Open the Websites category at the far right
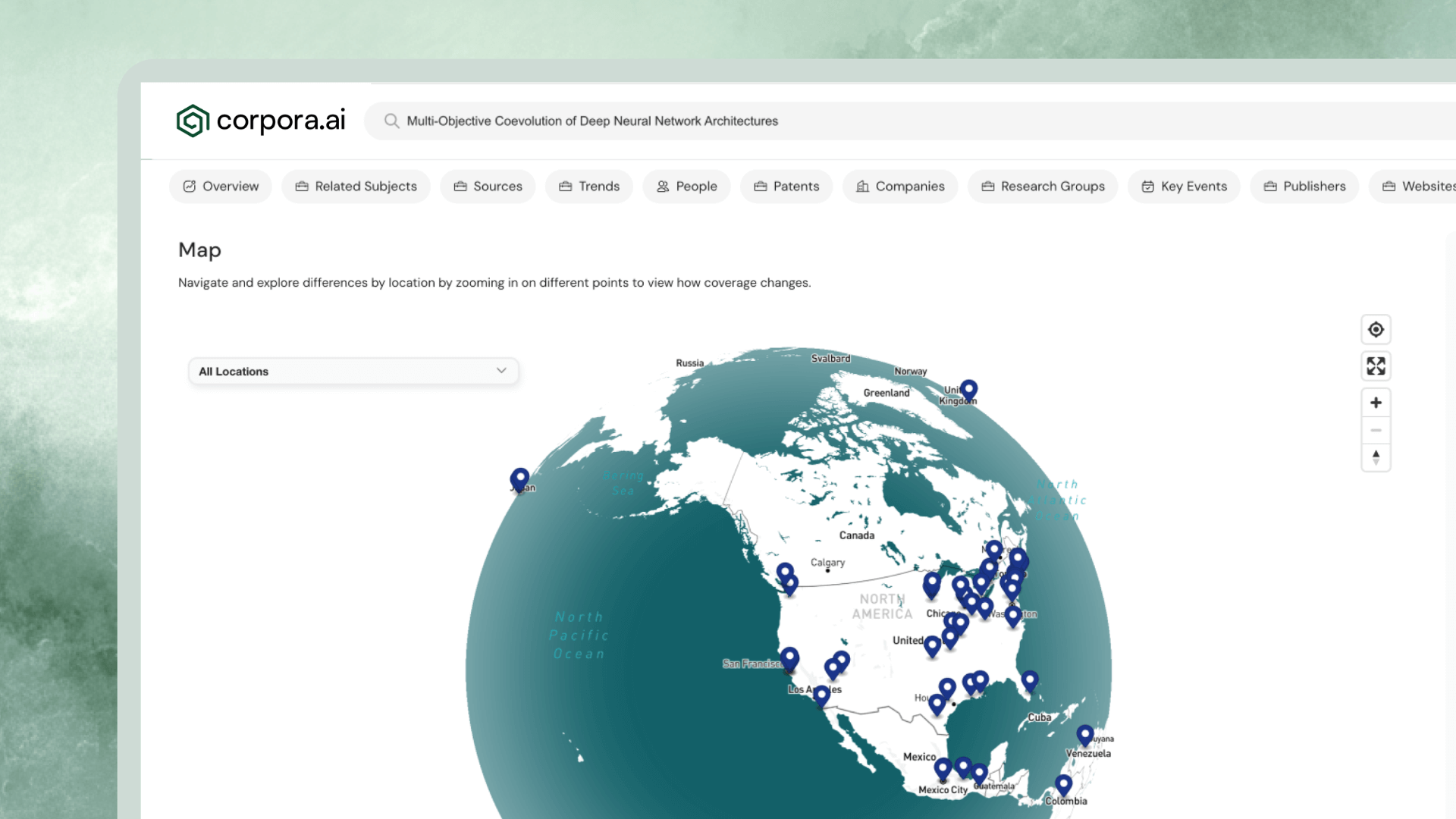This screenshot has height=819, width=1456. point(1424,186)
